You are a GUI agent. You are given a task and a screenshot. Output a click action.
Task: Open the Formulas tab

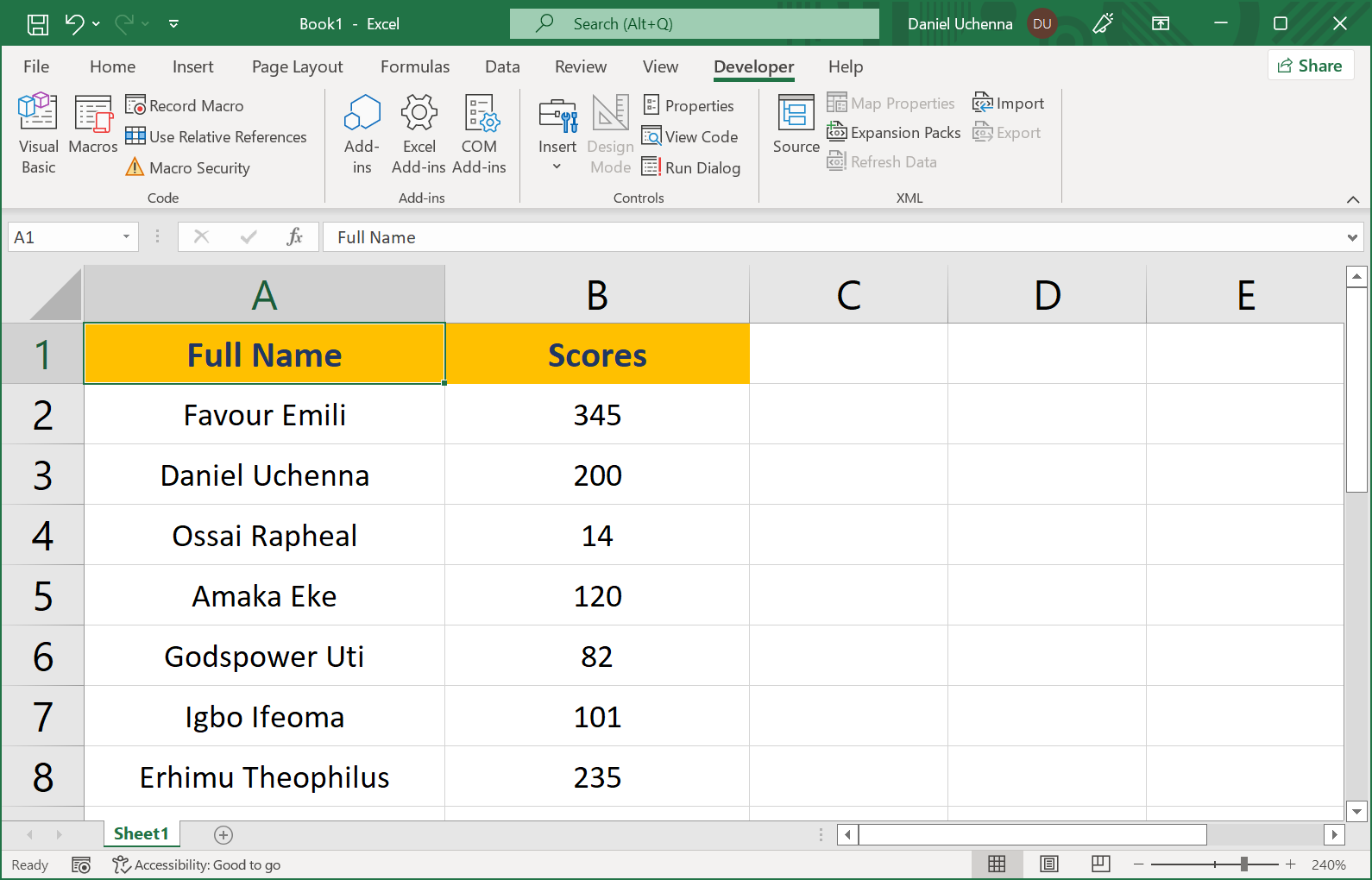tap(415, 66)
